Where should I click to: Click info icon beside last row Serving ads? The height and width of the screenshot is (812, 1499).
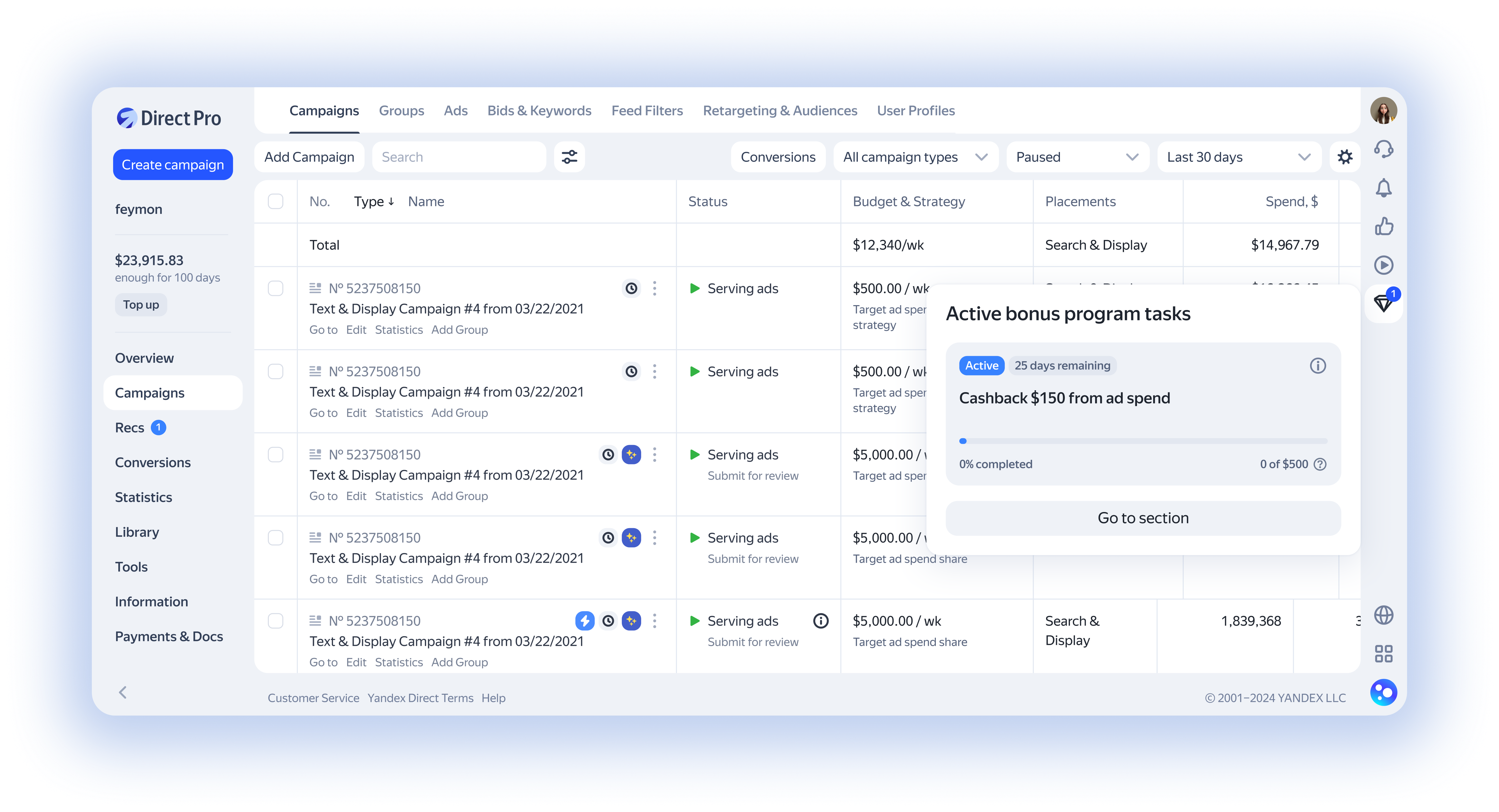point(820,621)
